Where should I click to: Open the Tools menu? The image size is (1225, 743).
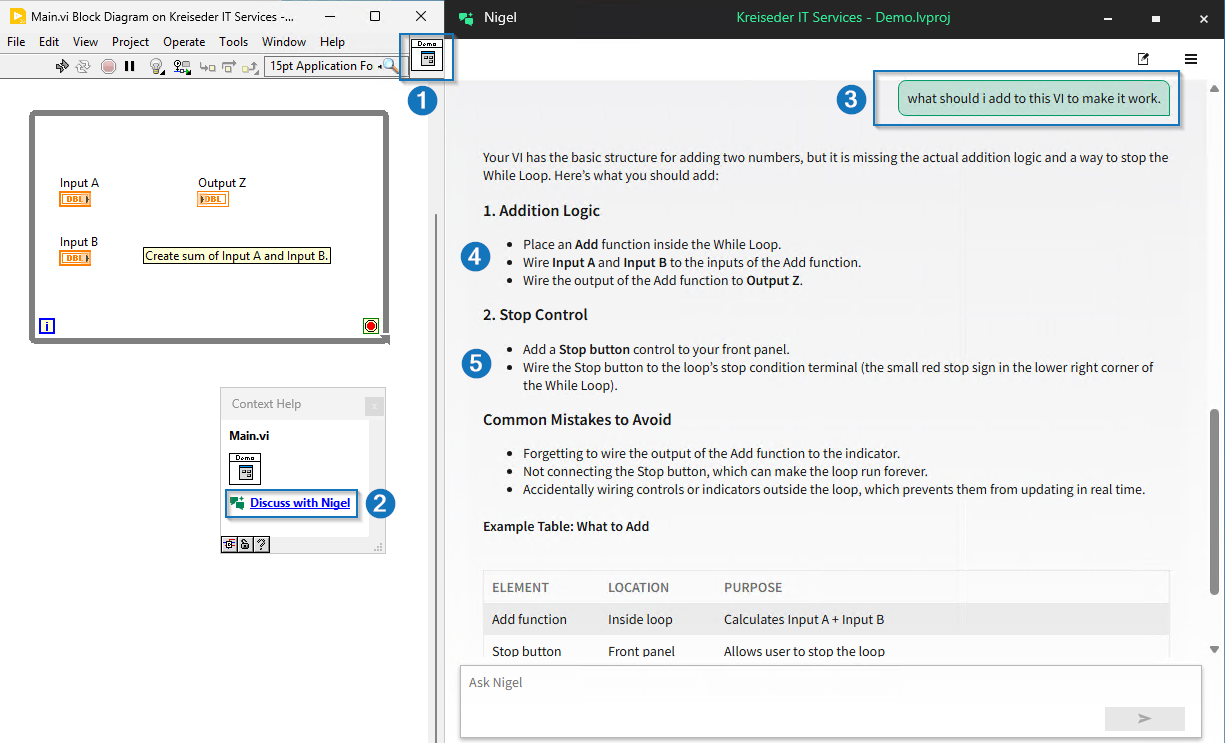coord(233,42)
